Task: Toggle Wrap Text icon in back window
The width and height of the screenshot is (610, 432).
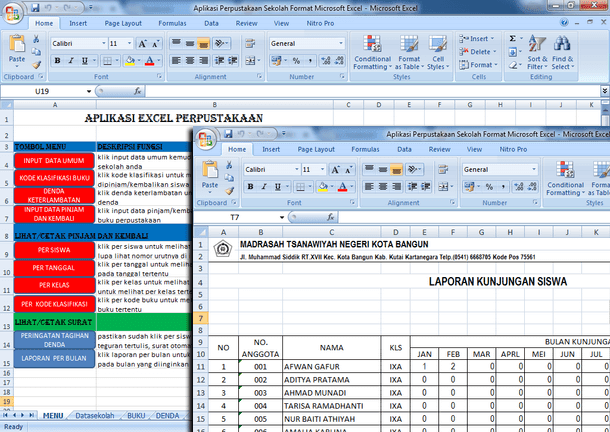Action: [250, 43]
